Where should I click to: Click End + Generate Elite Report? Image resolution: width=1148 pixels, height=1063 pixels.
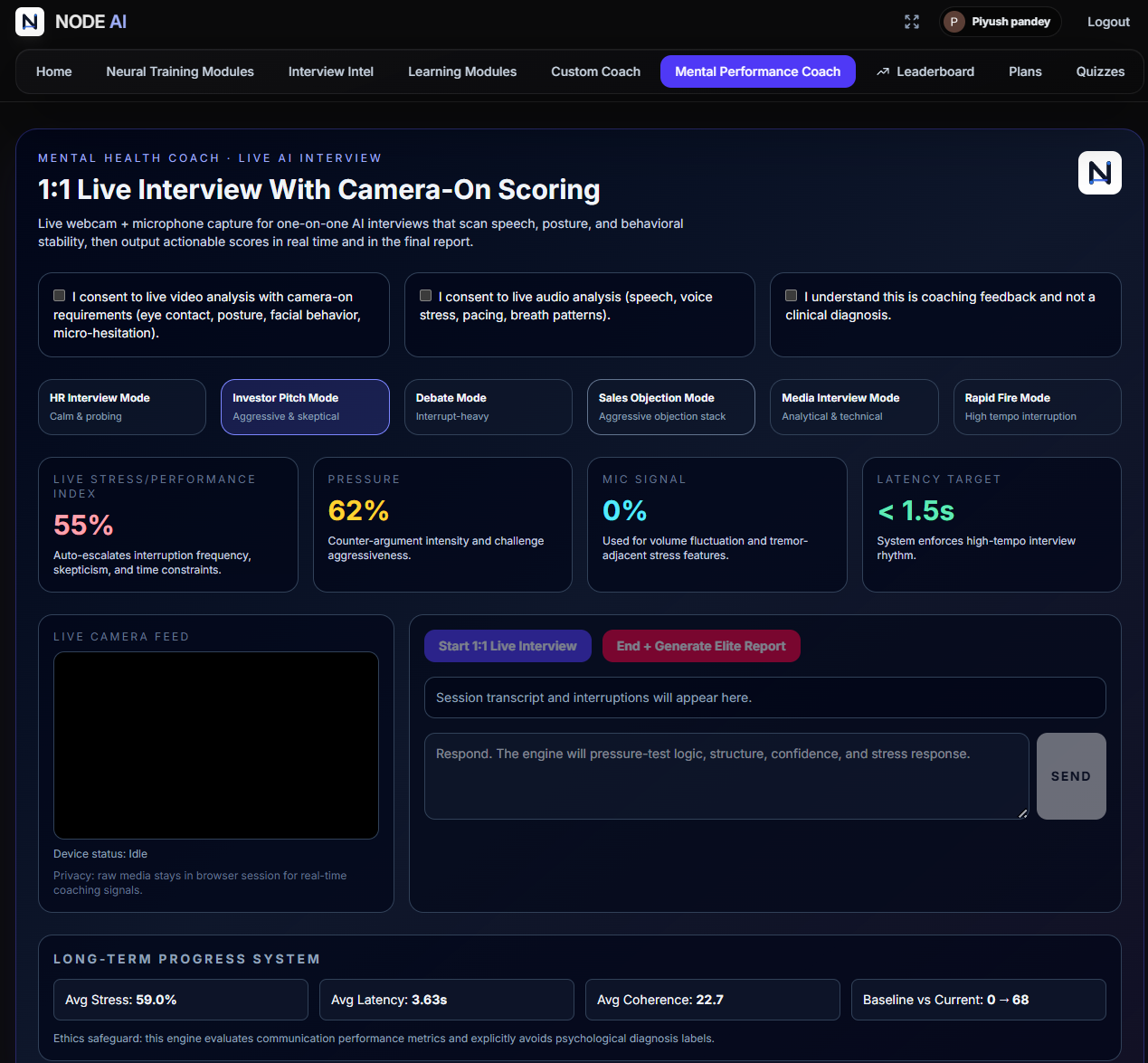(x=701, y=645)
